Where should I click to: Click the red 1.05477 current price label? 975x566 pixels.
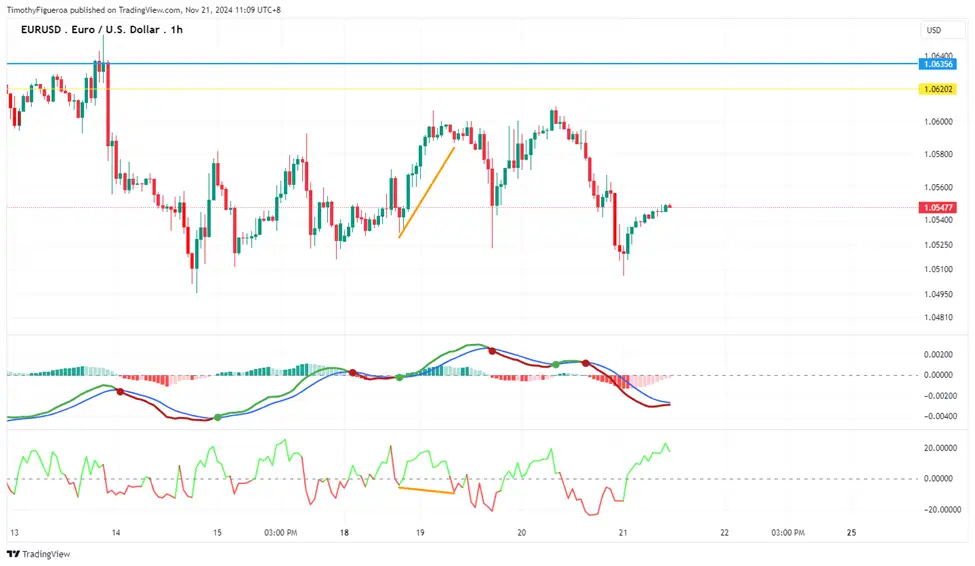[938, 208]
